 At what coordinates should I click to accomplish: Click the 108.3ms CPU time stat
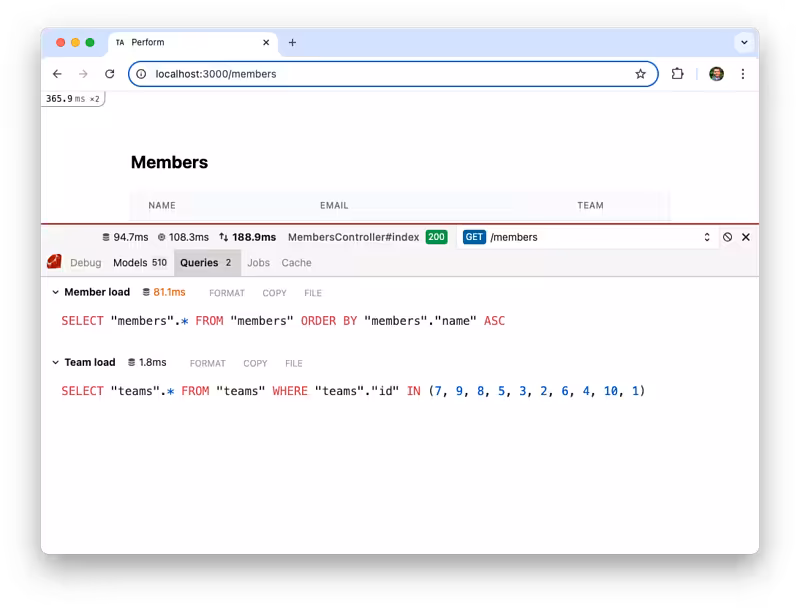click(x=183, y=237)
